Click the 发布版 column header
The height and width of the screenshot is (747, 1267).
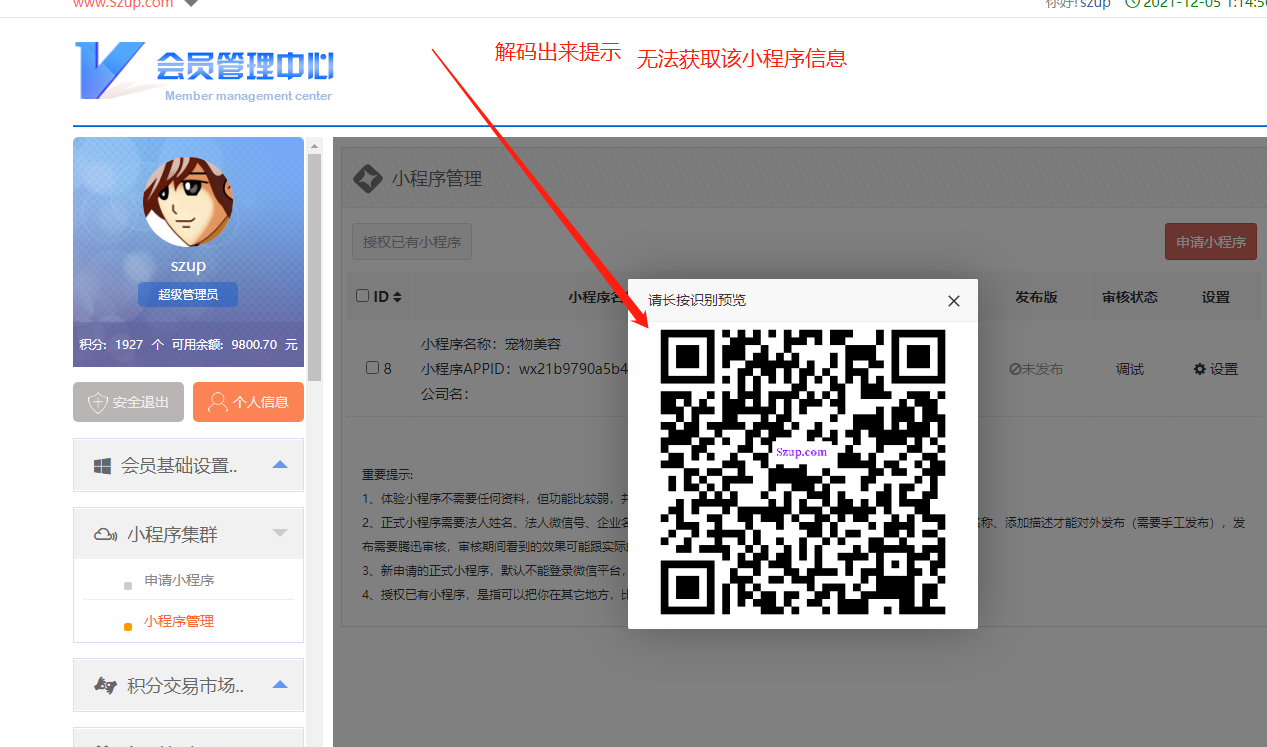[x=1036, y=297]
